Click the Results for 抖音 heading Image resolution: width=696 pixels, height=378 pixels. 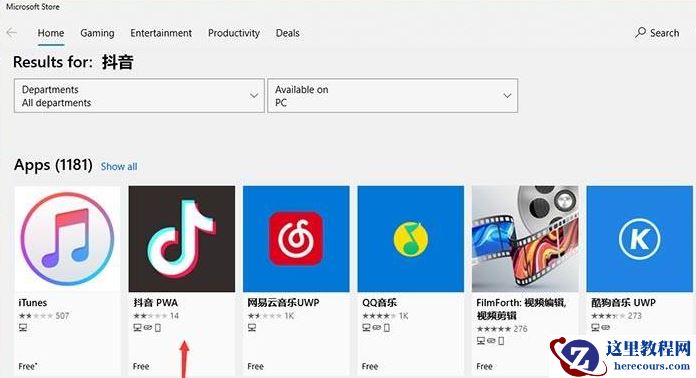tap(73, 62)
